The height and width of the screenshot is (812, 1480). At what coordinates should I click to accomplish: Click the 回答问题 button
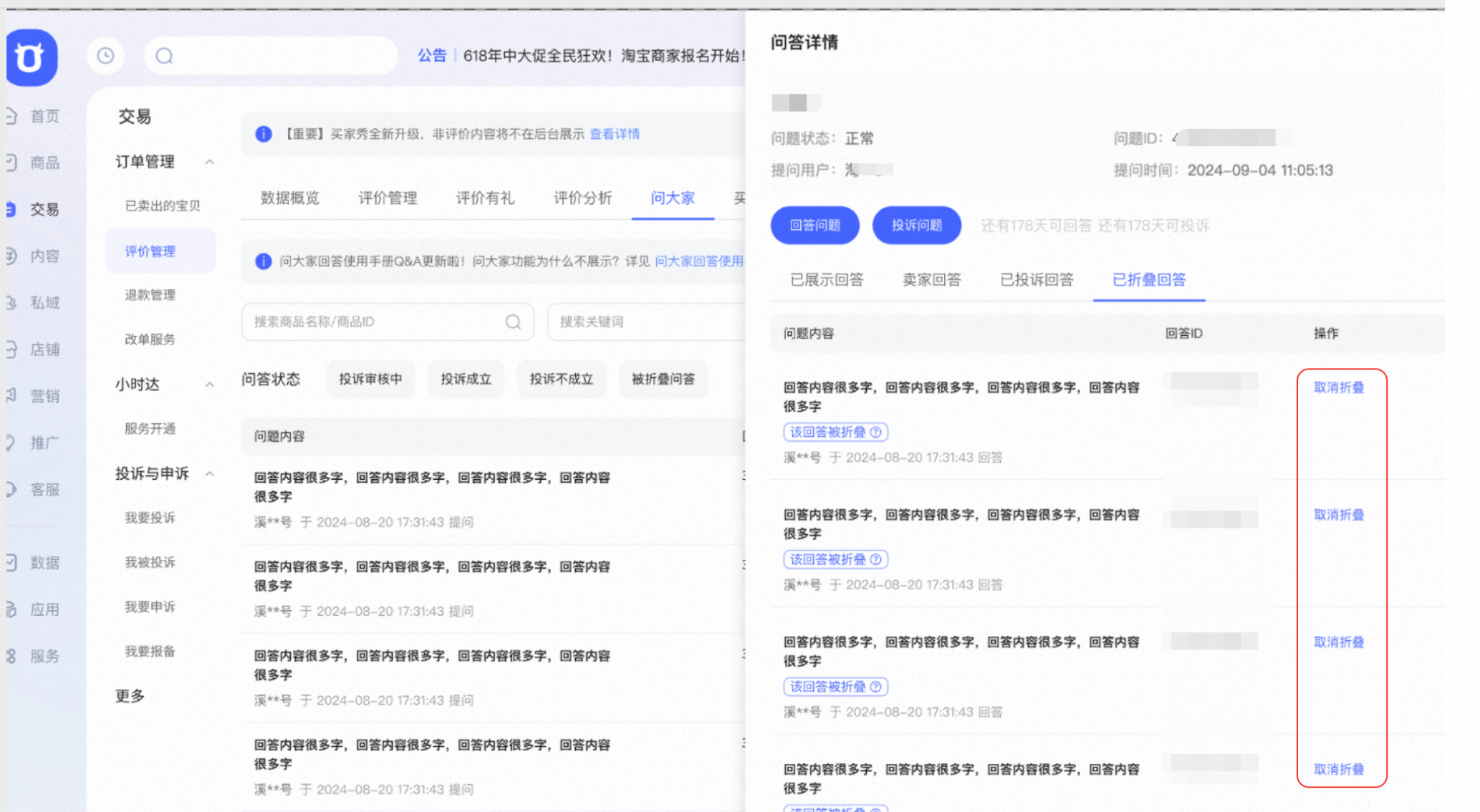[815, 226]
